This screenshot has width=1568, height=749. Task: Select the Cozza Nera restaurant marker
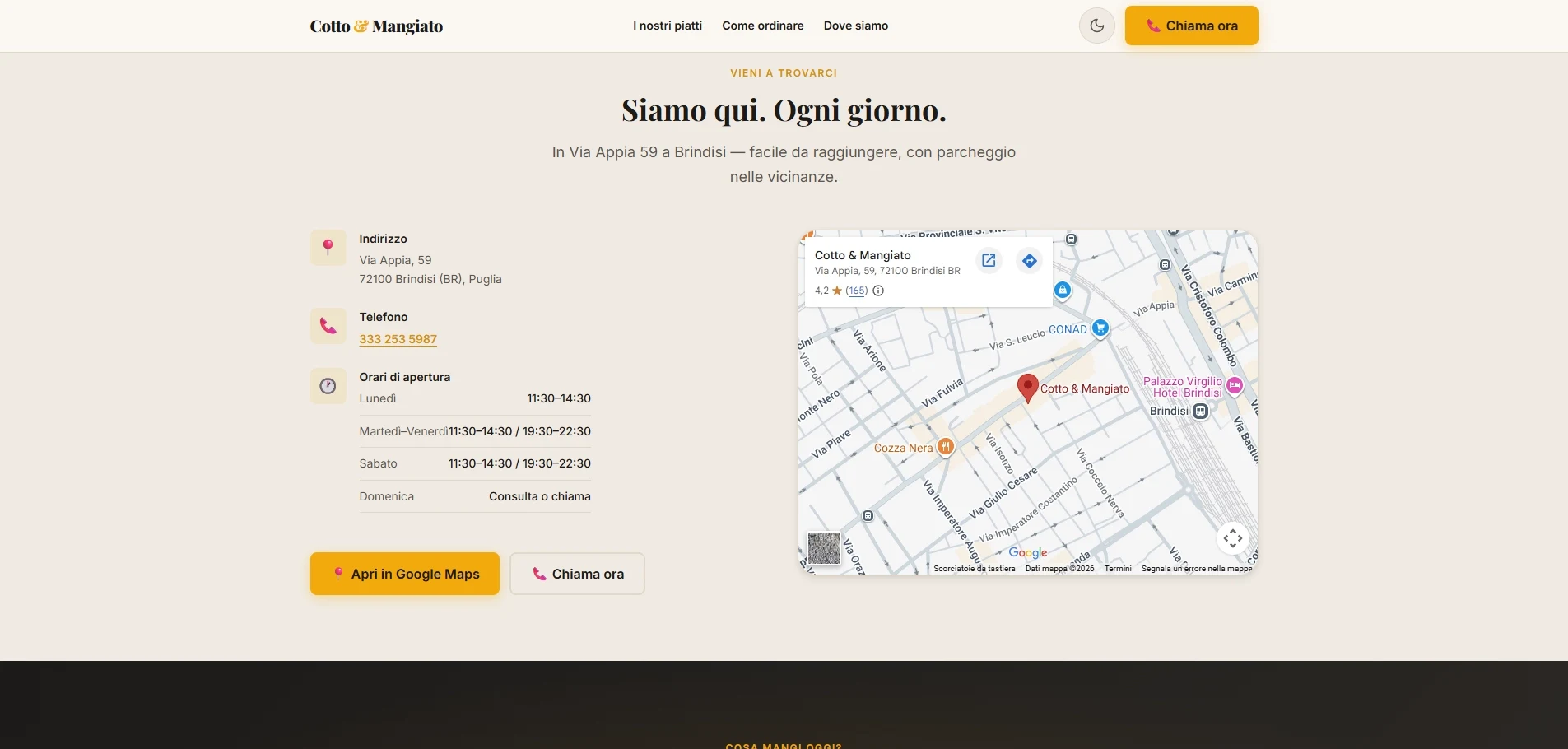946,447
